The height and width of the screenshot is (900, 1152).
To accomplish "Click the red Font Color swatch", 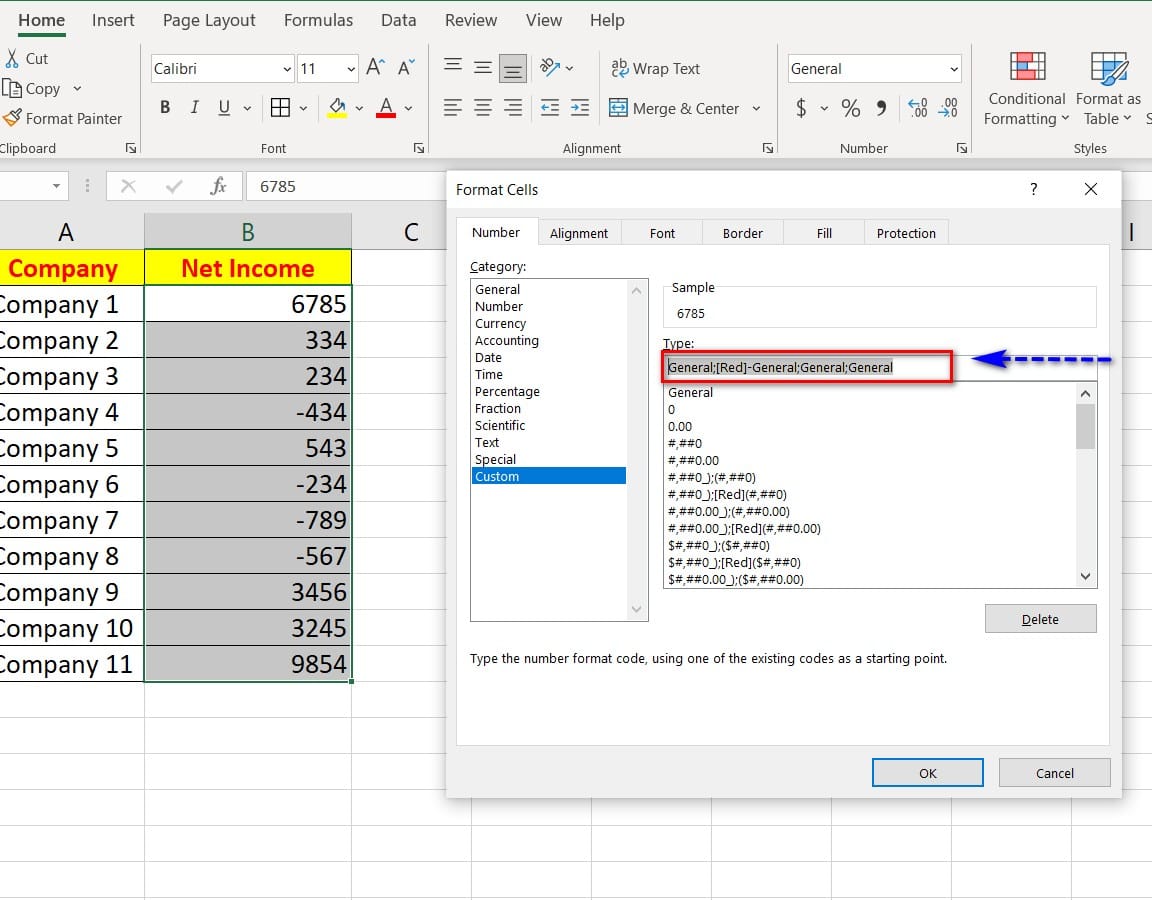I will click(386, 108).
